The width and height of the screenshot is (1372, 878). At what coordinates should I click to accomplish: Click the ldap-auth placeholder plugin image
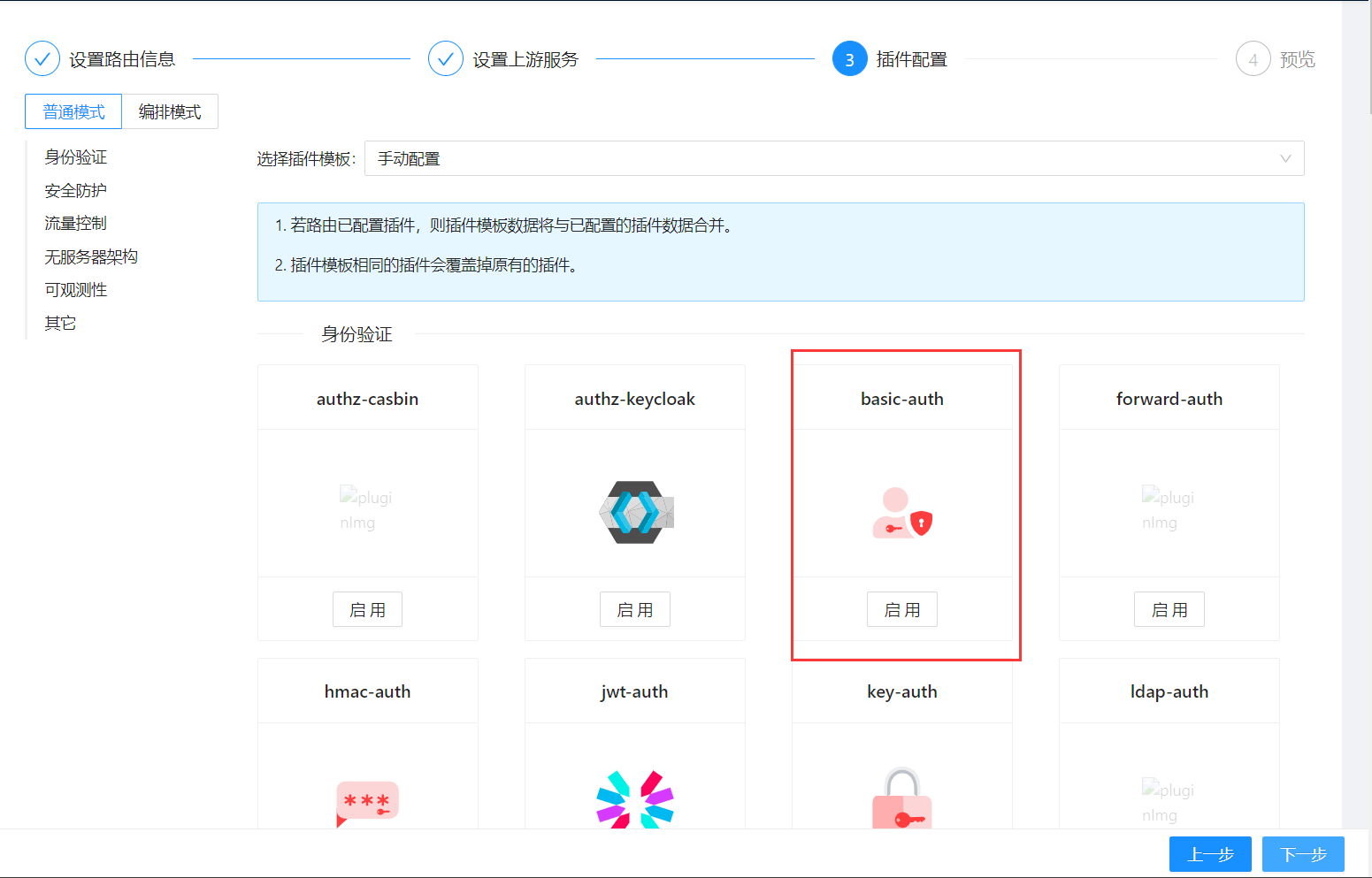(1169, 802)
